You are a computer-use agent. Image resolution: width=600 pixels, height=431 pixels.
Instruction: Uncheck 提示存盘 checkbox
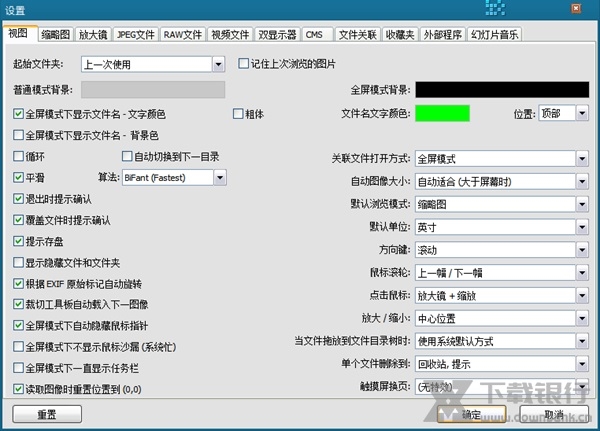(x=18, y=241)
